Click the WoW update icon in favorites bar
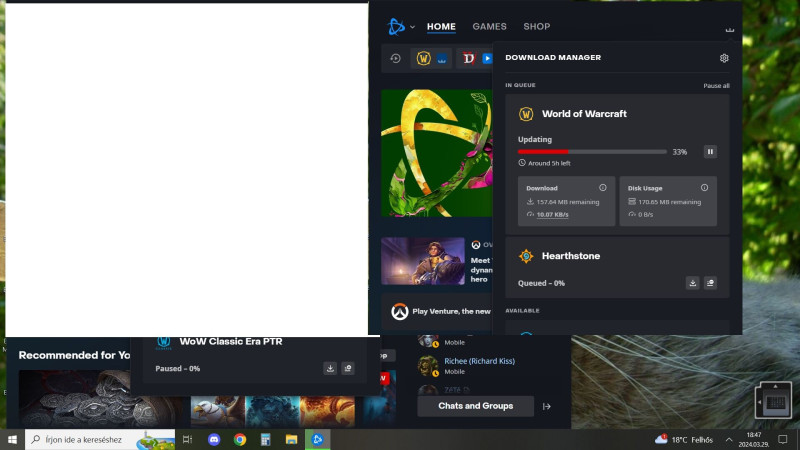Image resolution: width=800 pixels, height=450 pixels. point(442,59)
